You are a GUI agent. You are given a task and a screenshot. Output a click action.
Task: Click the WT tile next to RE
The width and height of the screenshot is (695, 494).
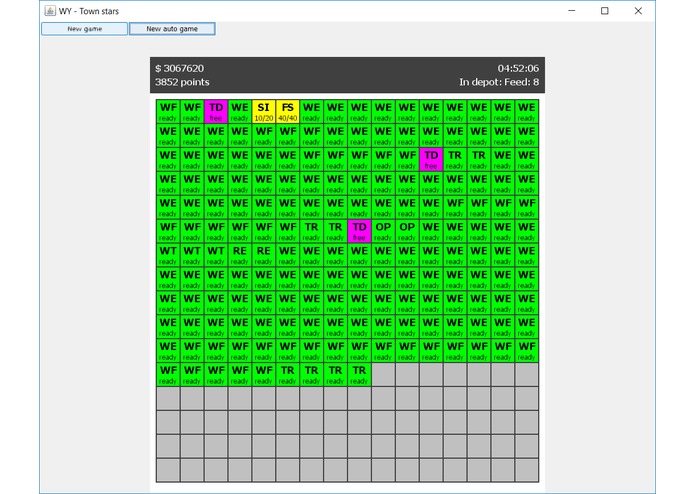coord(216,255)
